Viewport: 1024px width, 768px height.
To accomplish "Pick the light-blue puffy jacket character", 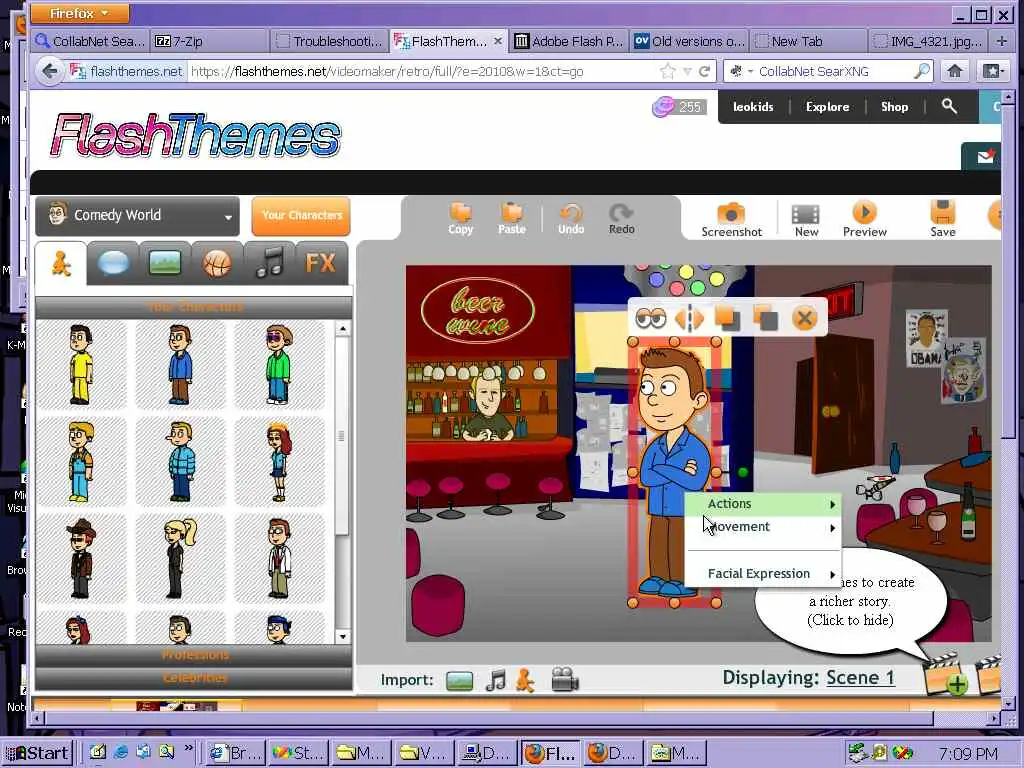I will coord(181,462).
